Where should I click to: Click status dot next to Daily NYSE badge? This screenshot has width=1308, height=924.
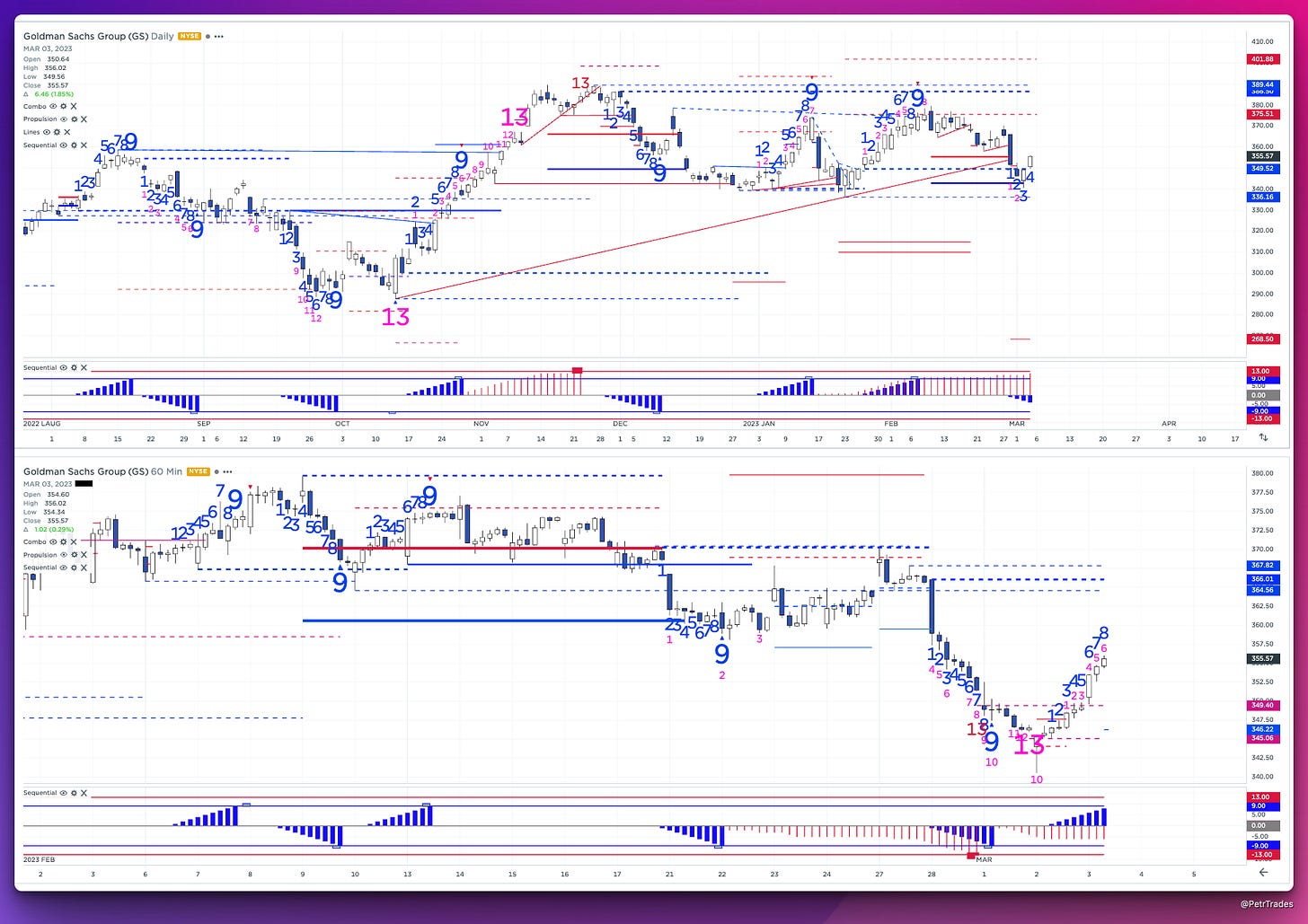208,37
